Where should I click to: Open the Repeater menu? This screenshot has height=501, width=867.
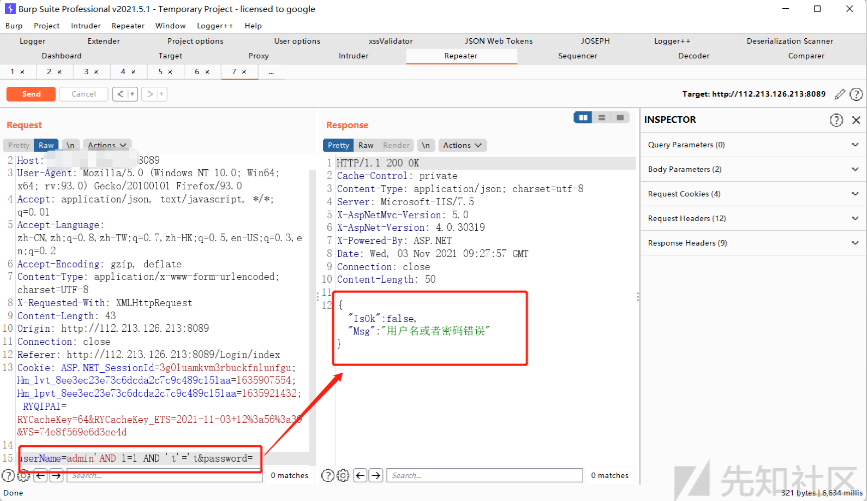pyautogui.click(x=128, y=25)
